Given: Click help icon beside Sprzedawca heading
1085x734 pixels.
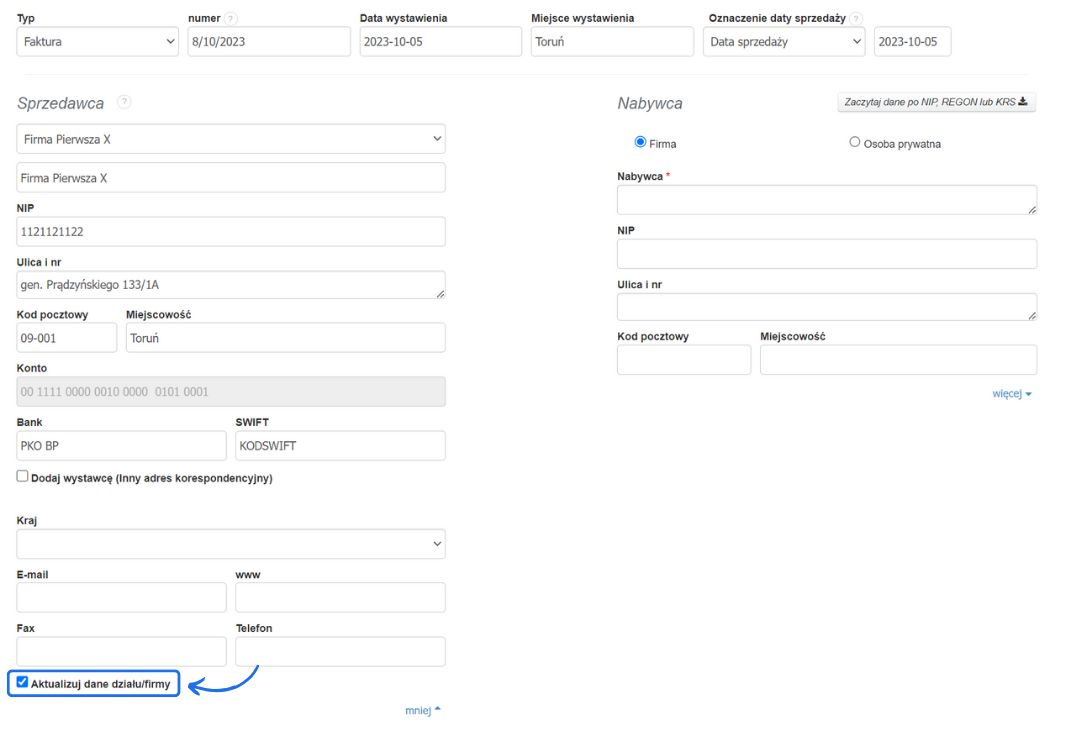Looking at the screenshot, I should click(x=124, y=102).
